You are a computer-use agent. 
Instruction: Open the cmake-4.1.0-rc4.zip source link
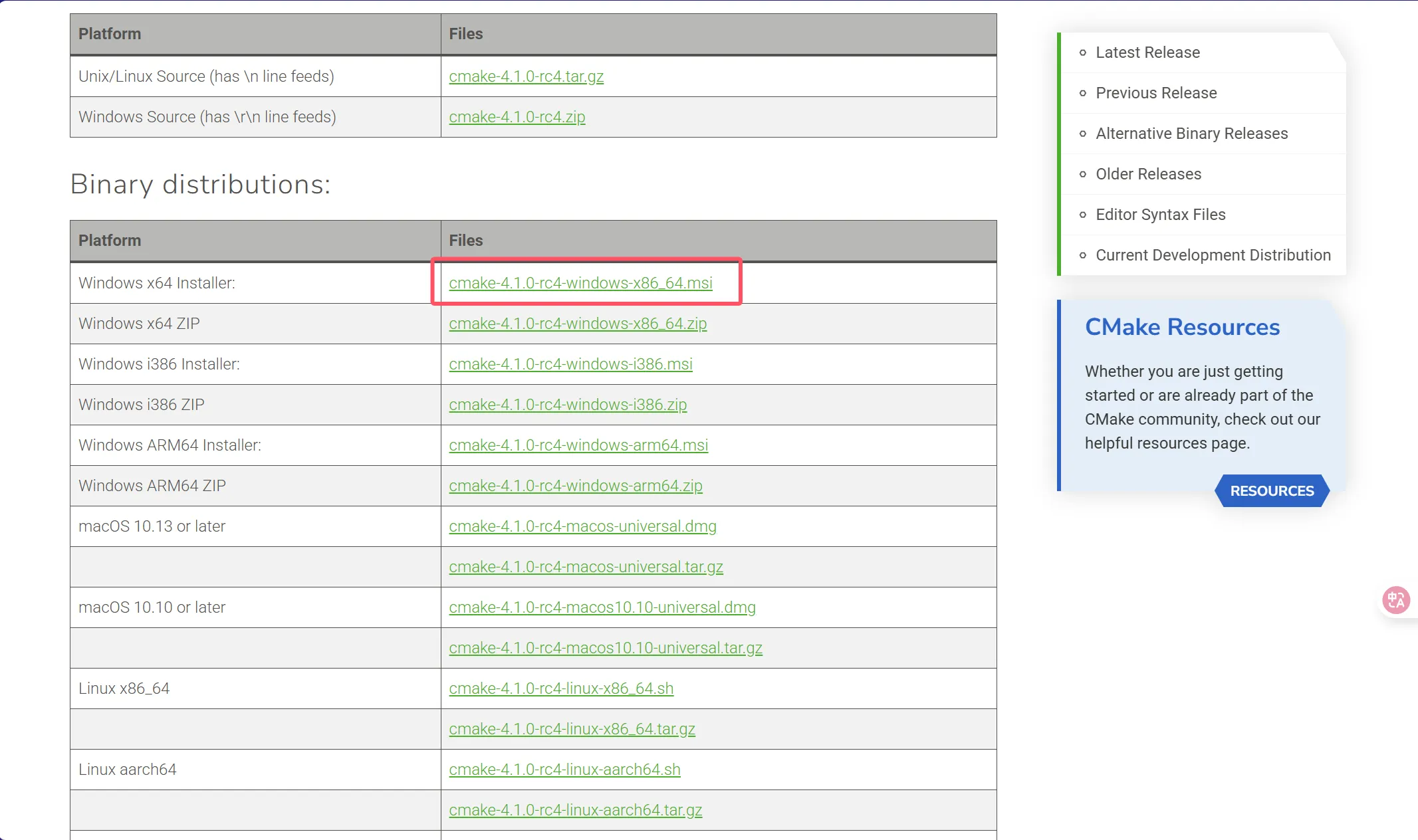(517, 117)
